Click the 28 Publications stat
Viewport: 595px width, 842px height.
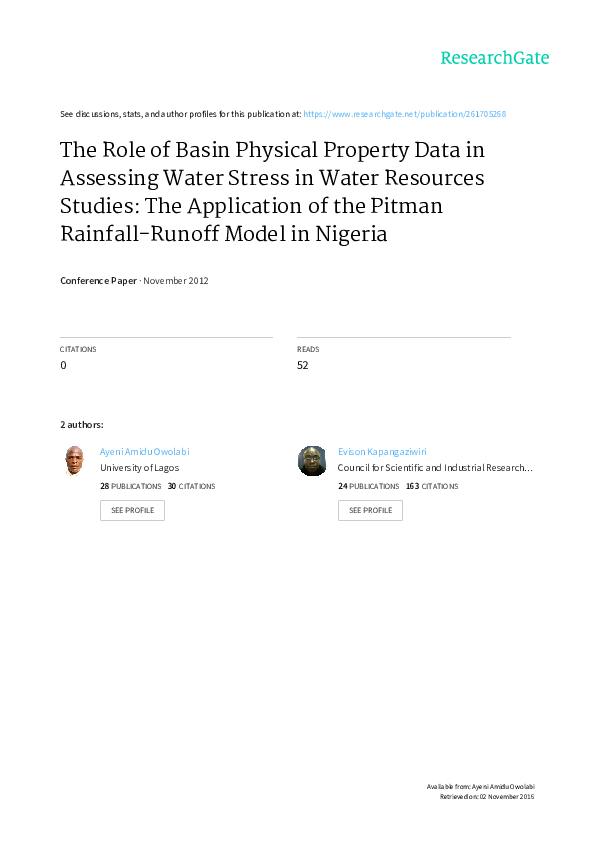tap(130, 486)
